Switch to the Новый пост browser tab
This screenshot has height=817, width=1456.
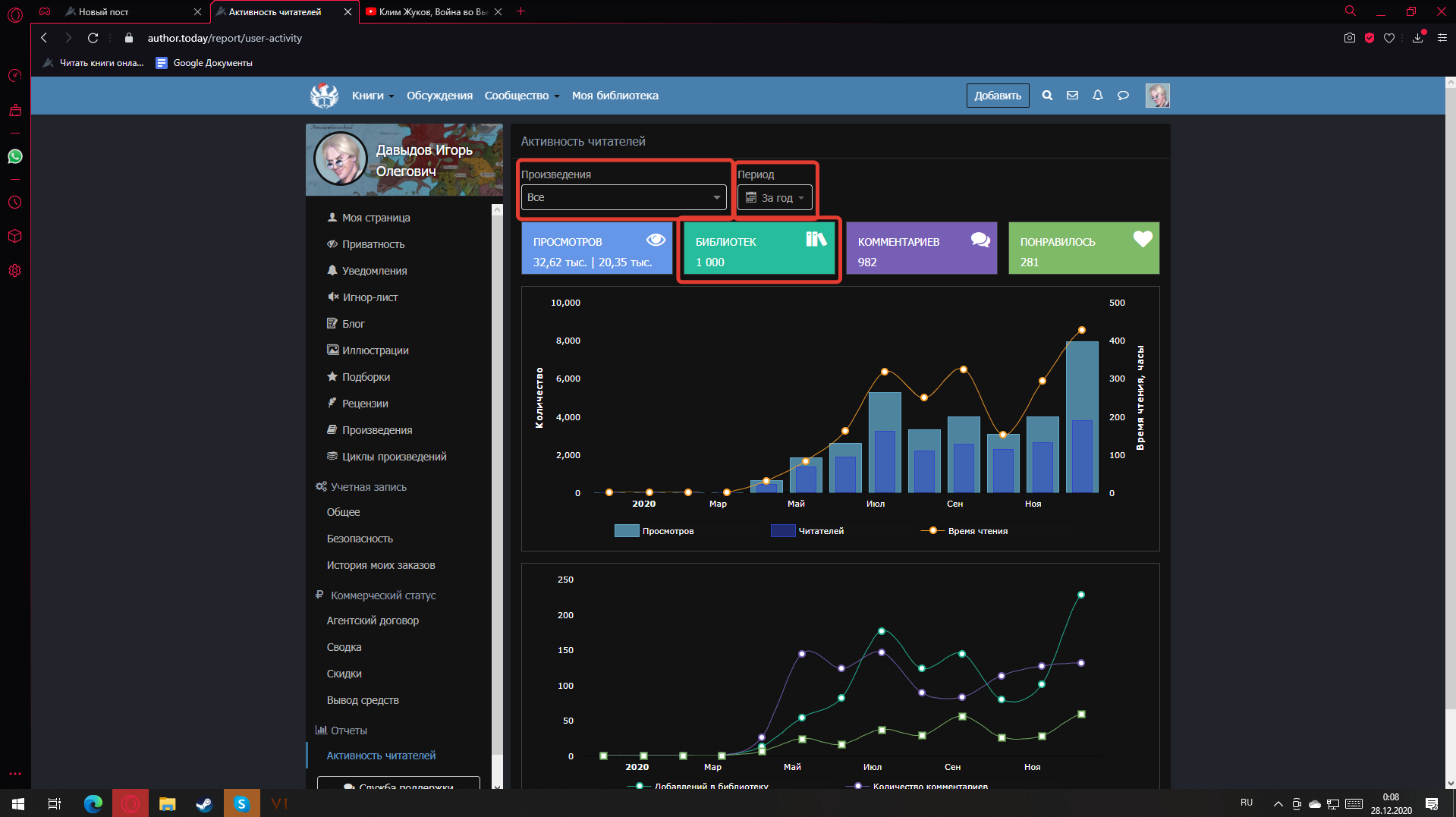click(104, 11)
